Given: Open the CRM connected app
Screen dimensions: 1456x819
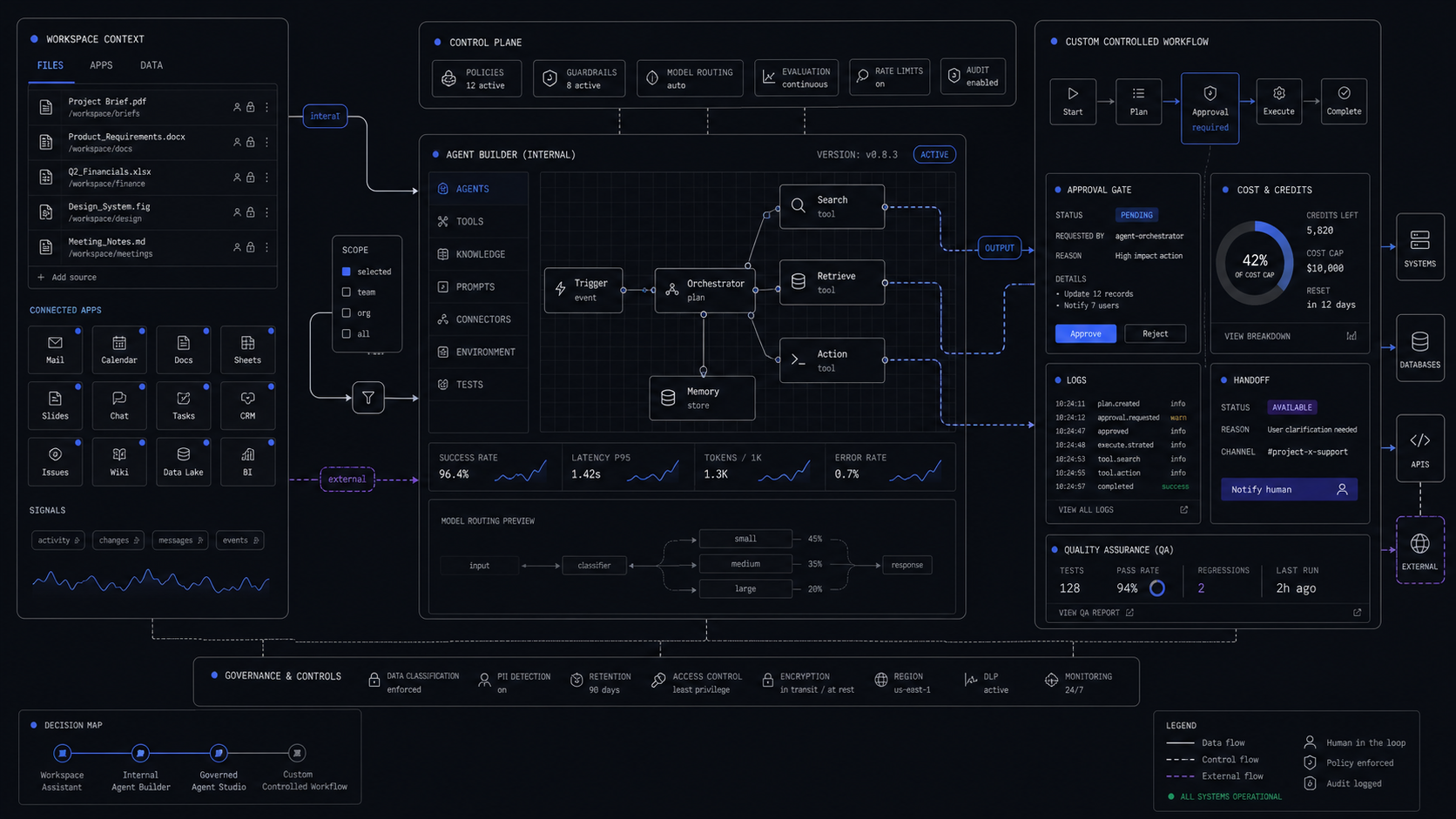Looking at the screenshot, I should (x=247, y=406).
